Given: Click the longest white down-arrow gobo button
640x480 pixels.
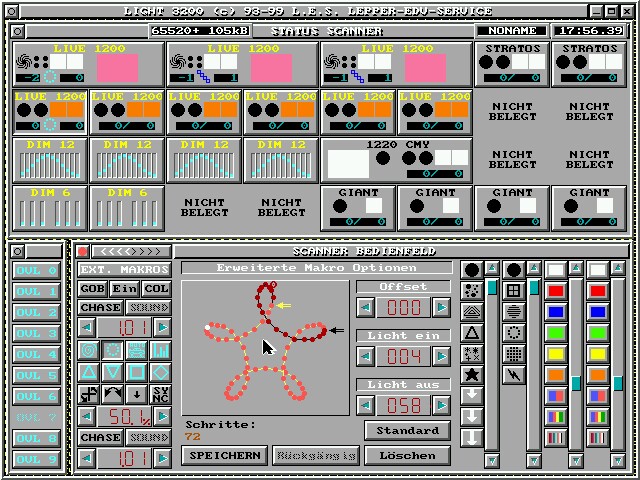Looking at the screenshot, I should 472,438.
